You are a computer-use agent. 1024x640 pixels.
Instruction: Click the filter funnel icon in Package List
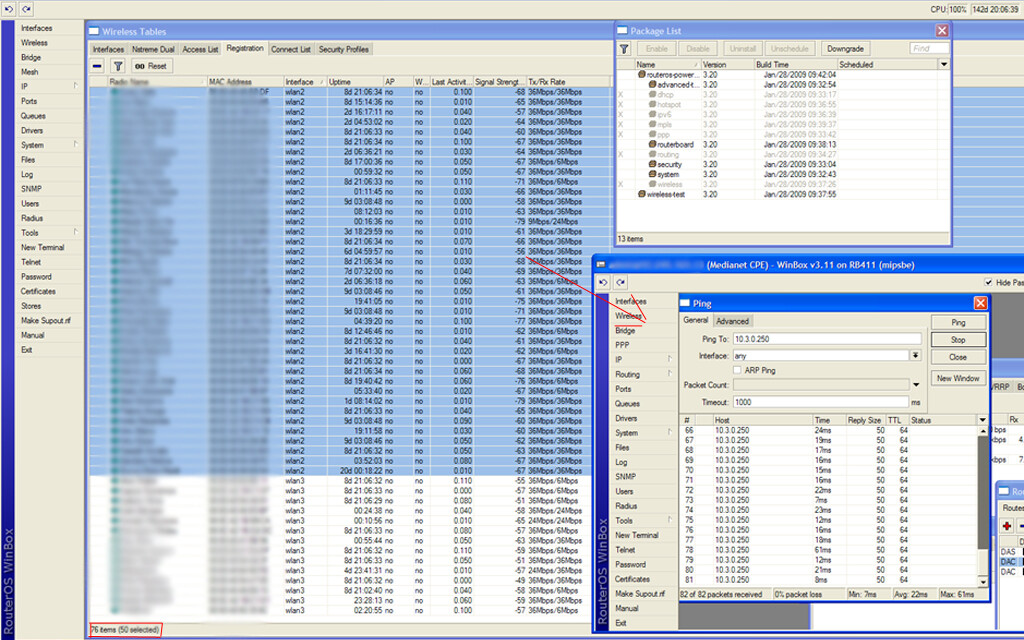point(624,49)
